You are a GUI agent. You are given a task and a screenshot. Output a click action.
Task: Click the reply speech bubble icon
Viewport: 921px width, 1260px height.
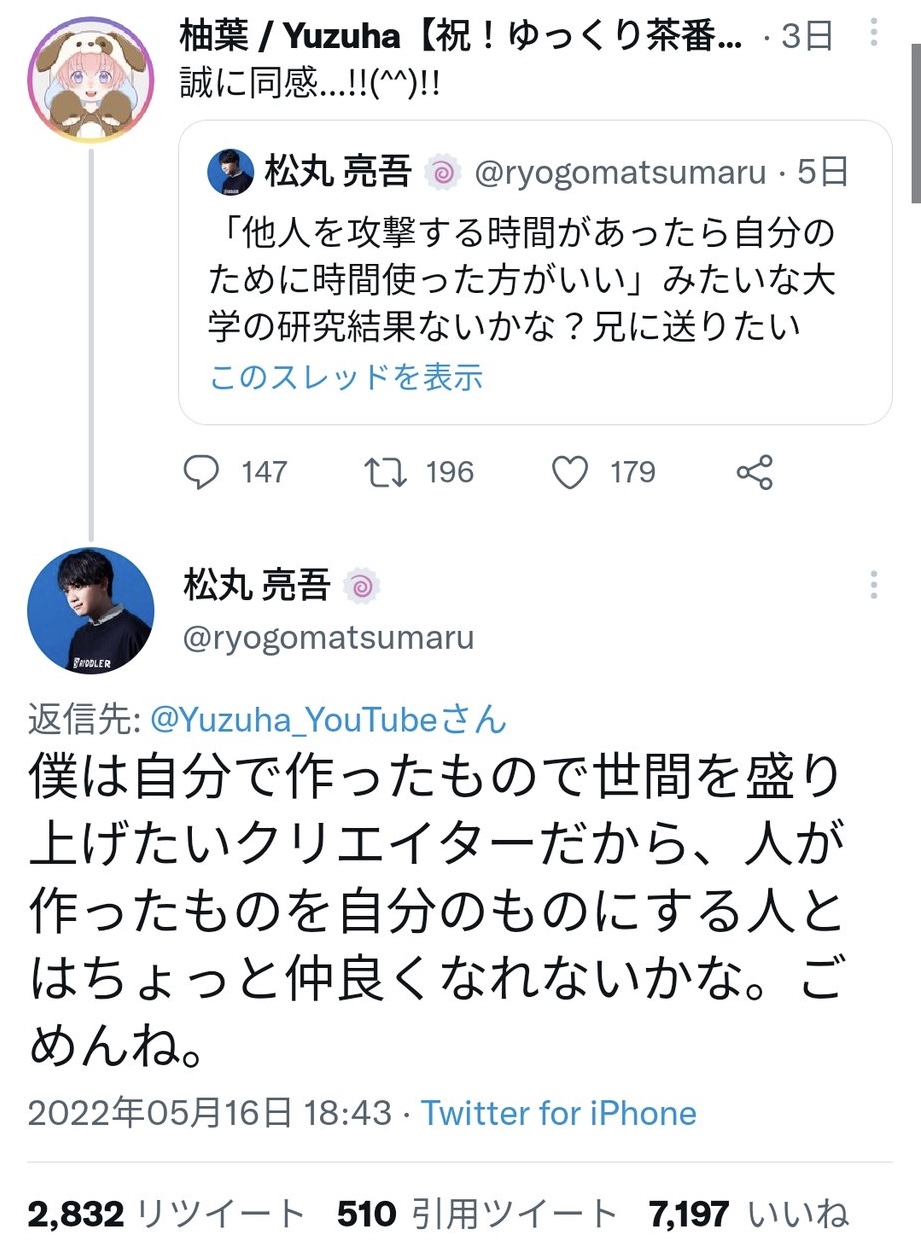(202, 472)
